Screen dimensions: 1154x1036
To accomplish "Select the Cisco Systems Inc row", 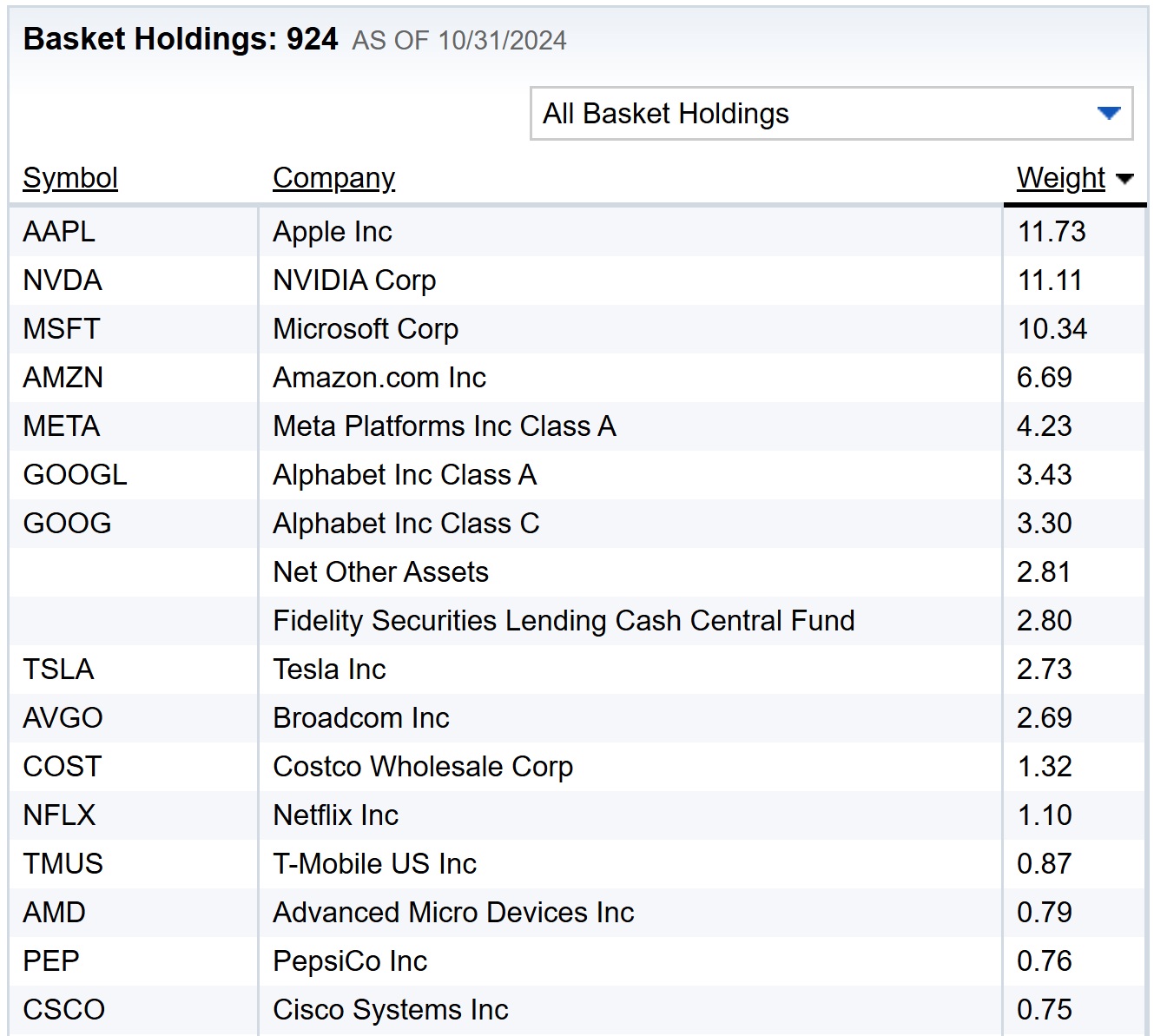I will [390, 1010].
